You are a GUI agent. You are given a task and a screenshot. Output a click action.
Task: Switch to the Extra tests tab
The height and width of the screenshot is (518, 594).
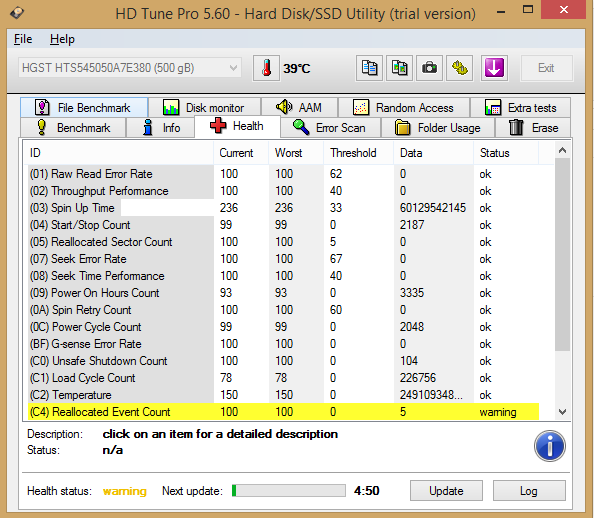[x=521, y=108]
